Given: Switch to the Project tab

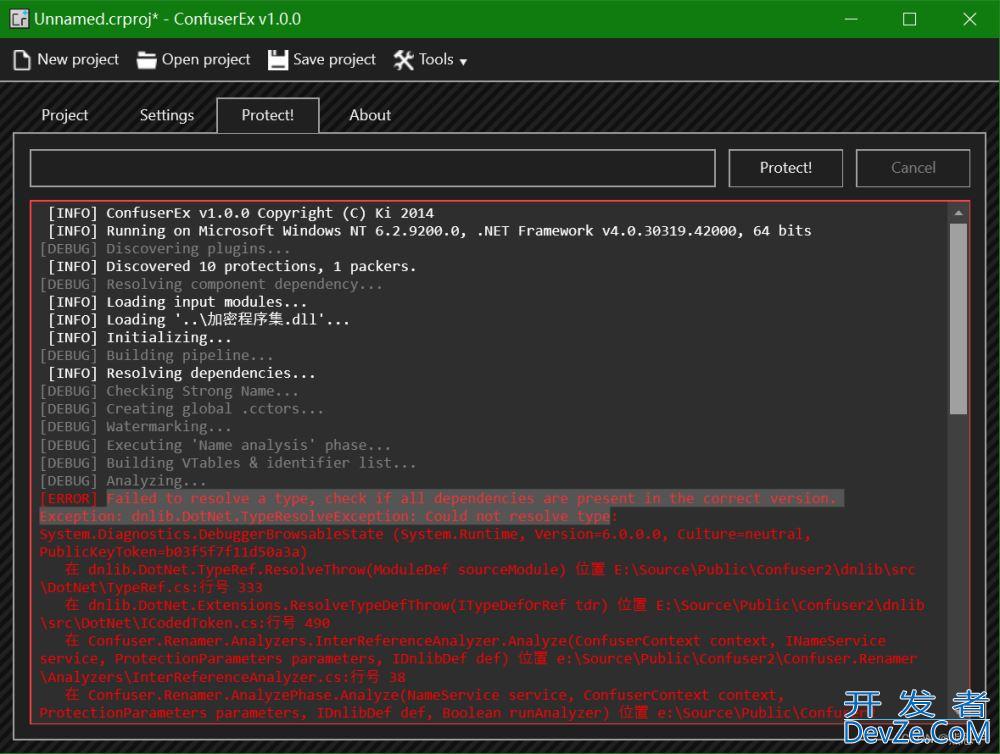Looking at the screenshot, I should point(64,115).
